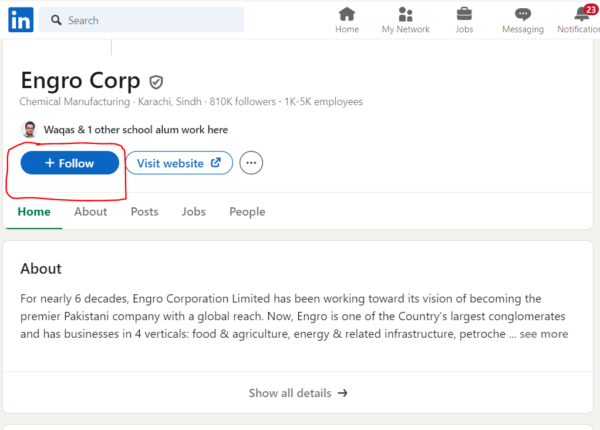Click the magnifier icon in the search bar
Screen dimensions: 600x430
tap(56, 20)
